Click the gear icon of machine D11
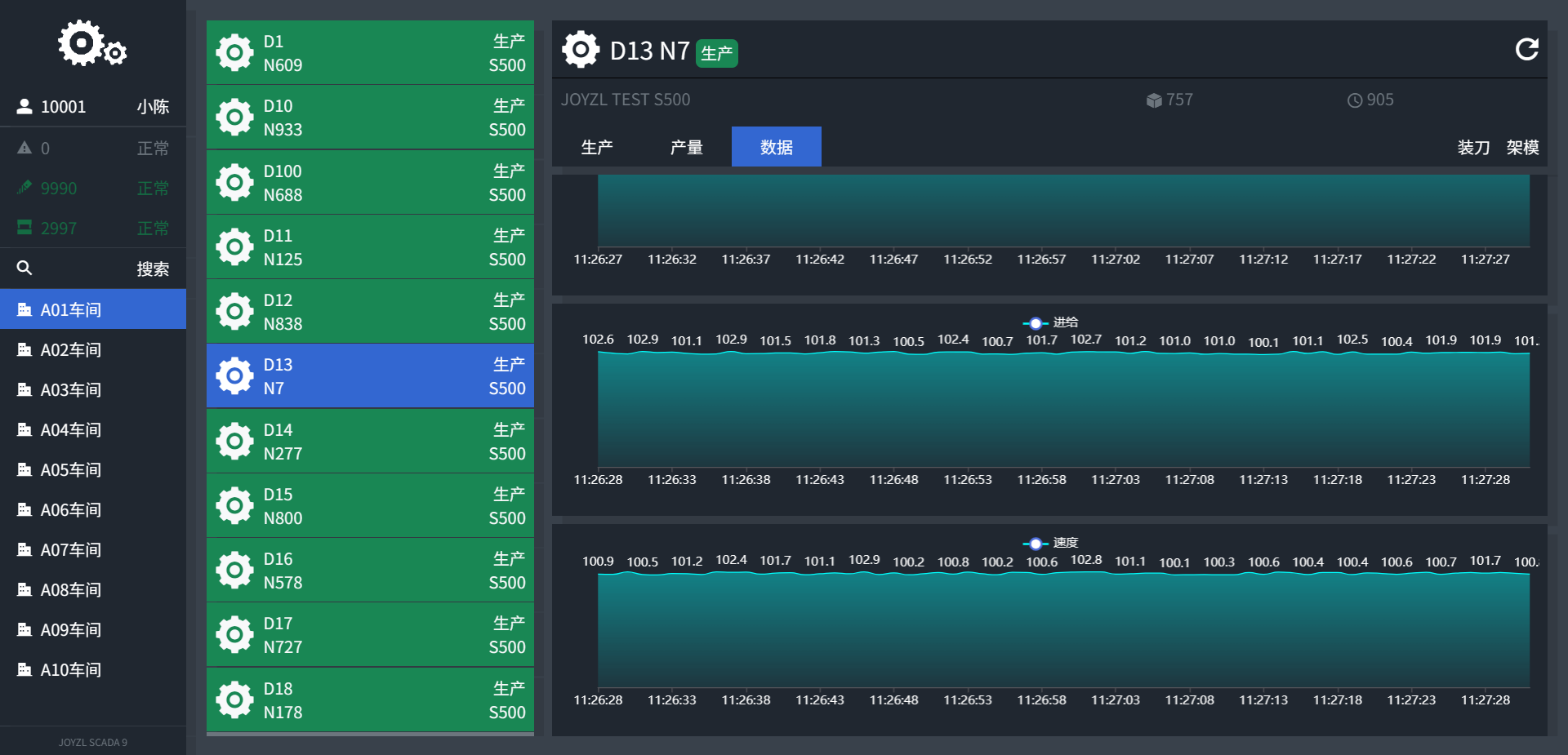1568x755 pixels. pos(234,246)
